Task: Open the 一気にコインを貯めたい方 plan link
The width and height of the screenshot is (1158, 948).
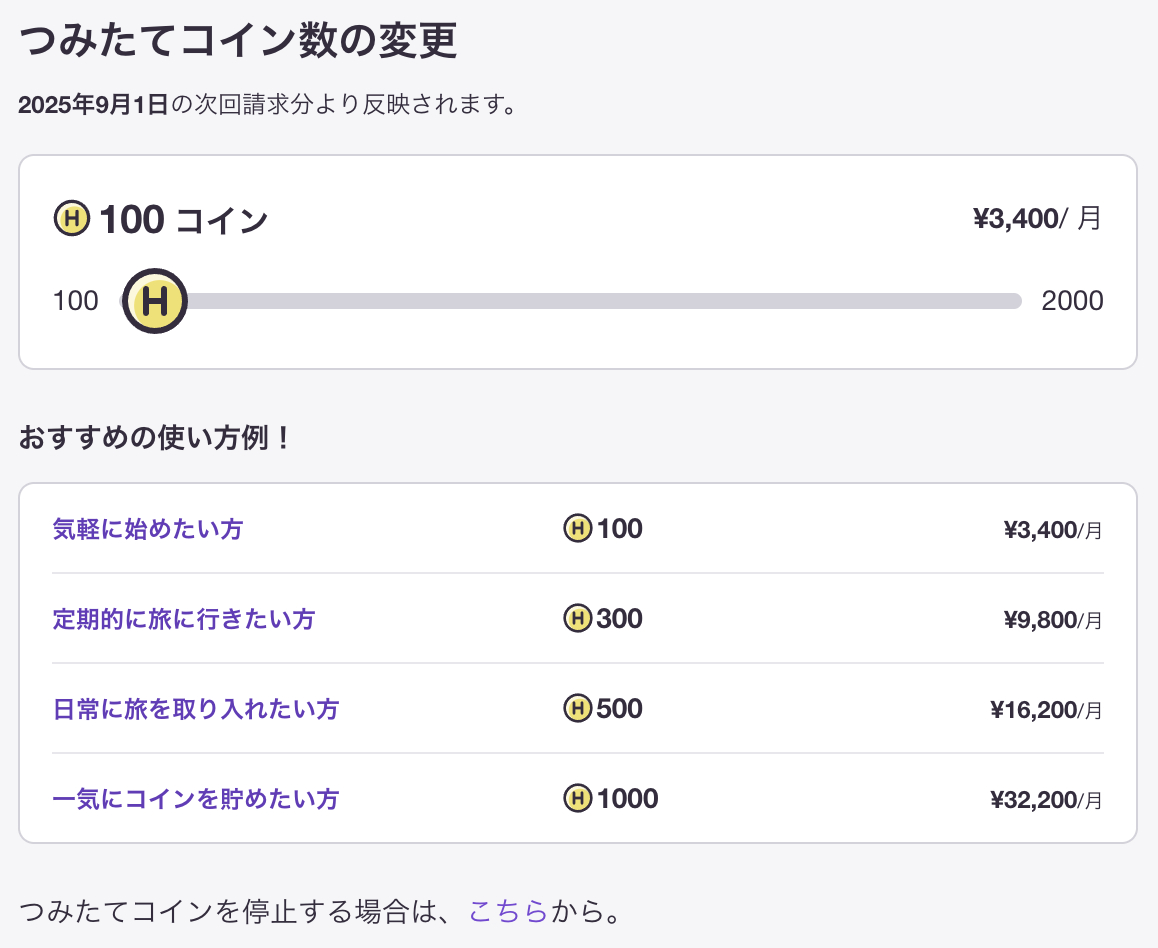Action: [194, 798]
